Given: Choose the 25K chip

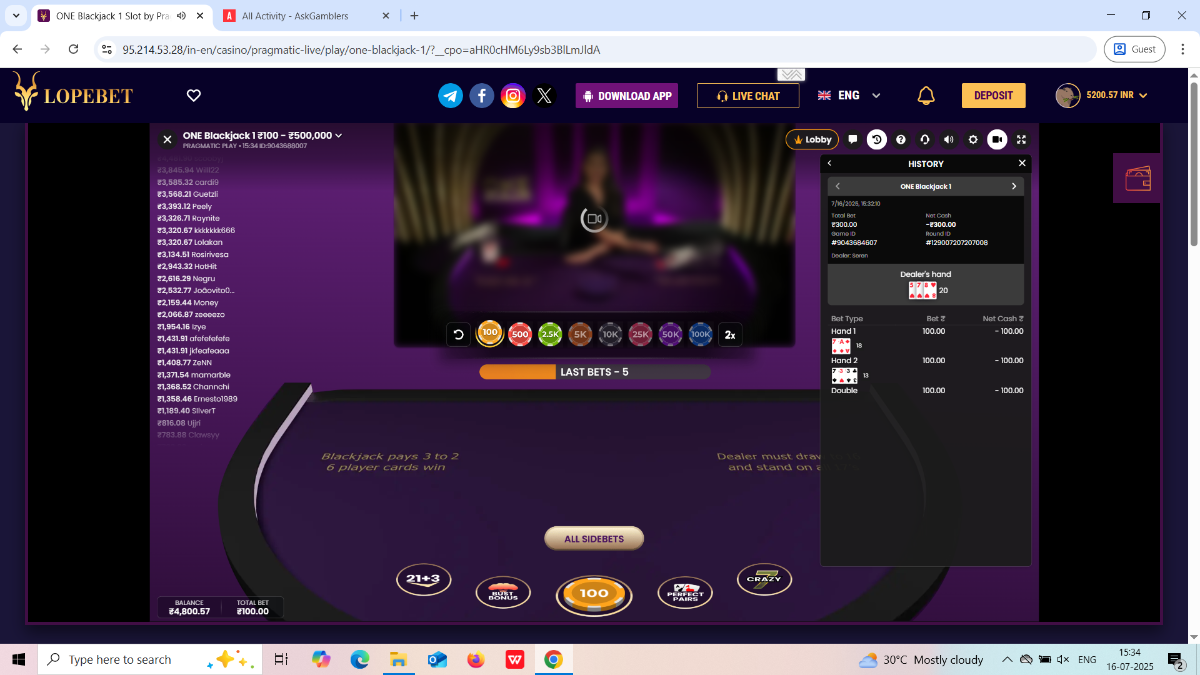Looking at the screenshot, I should click(x=640, y=335).
